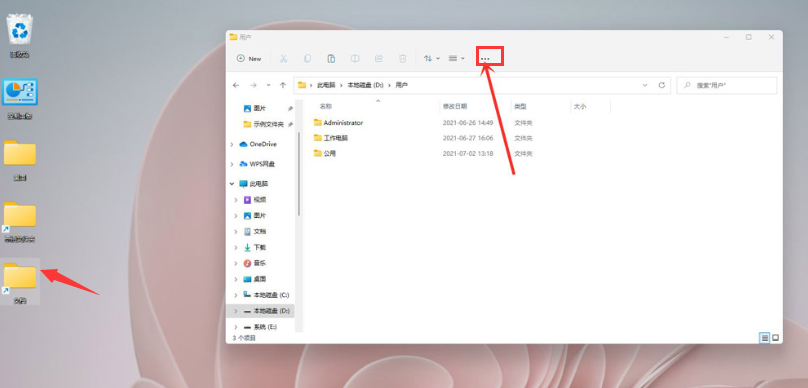
Task: Expand the 本地磁盘 (C:) tree node
Action: pyautogui.click(x=236, y=295)
